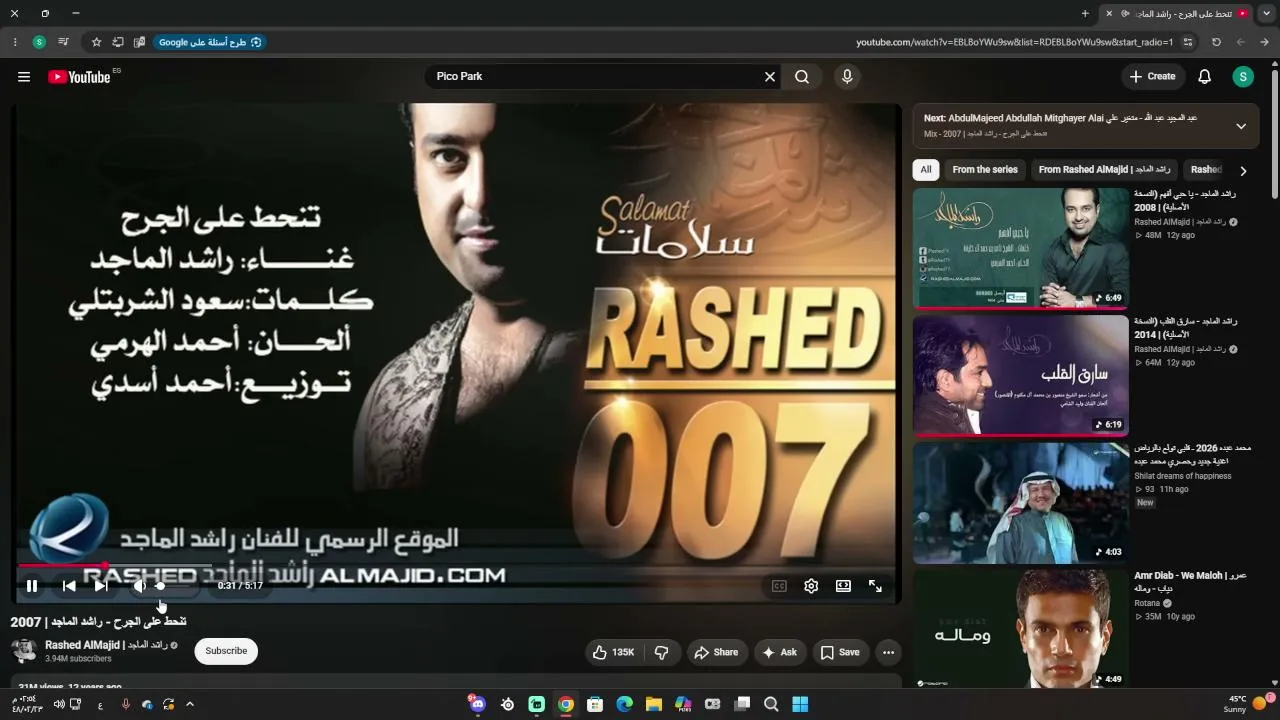This screenshot has width=1280, height=720.
Task: Open Windows taskbar search
Action: (x=771, y=704)
